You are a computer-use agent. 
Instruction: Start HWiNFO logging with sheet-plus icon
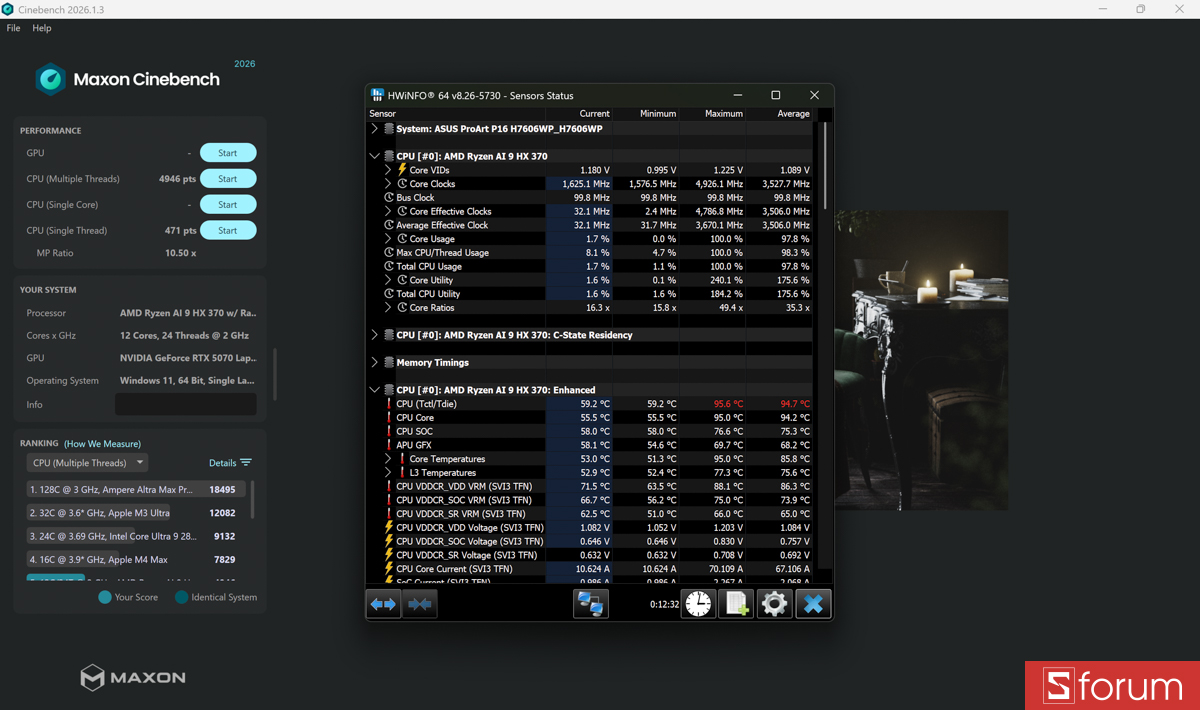pos(736,604)
